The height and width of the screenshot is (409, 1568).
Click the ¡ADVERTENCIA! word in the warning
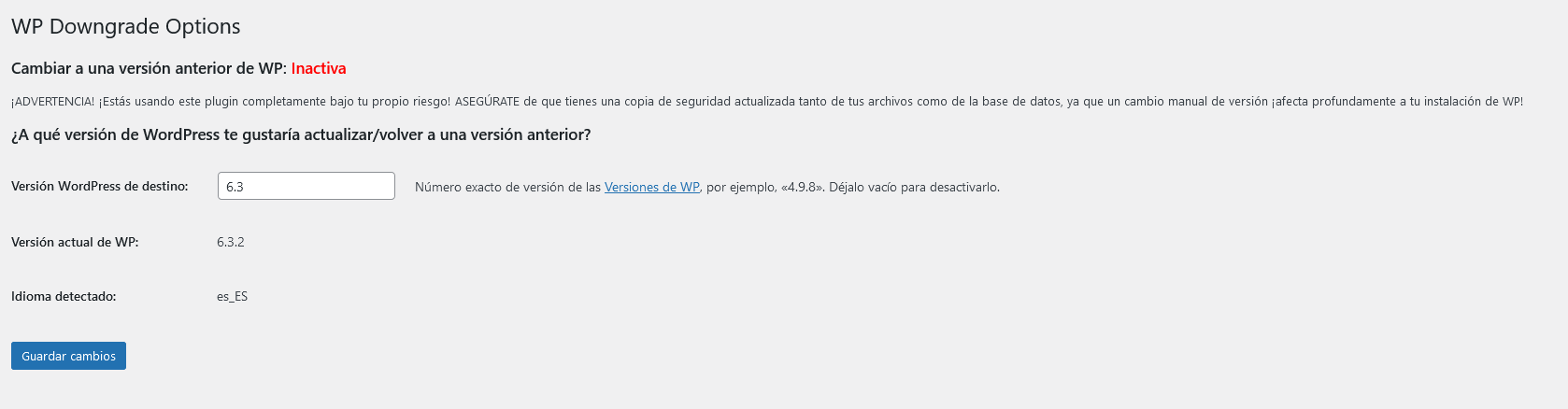pos(53,101)
